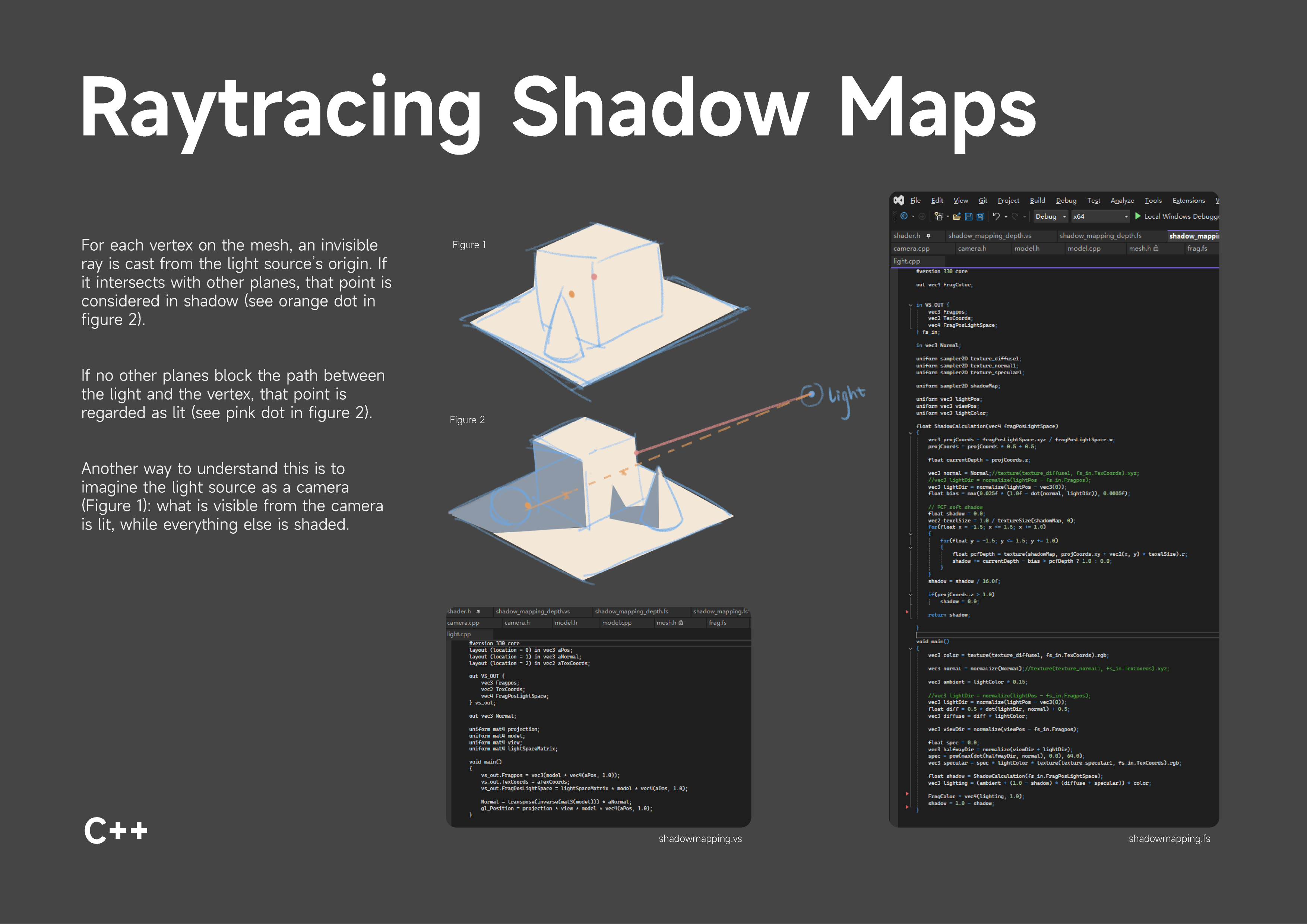
Task: Select the light.cpp tab
Action: pyautogui.click(x=907, y=261)
